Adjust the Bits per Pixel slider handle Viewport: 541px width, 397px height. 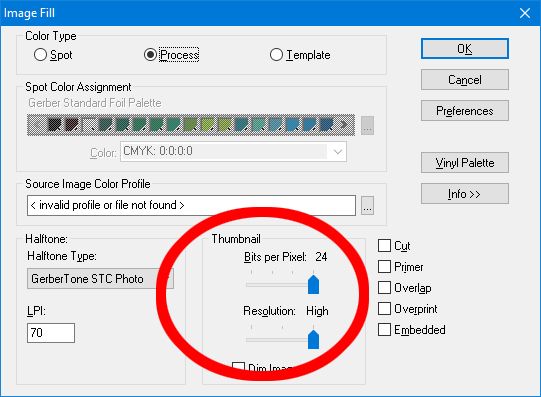[x=313, y=285]
